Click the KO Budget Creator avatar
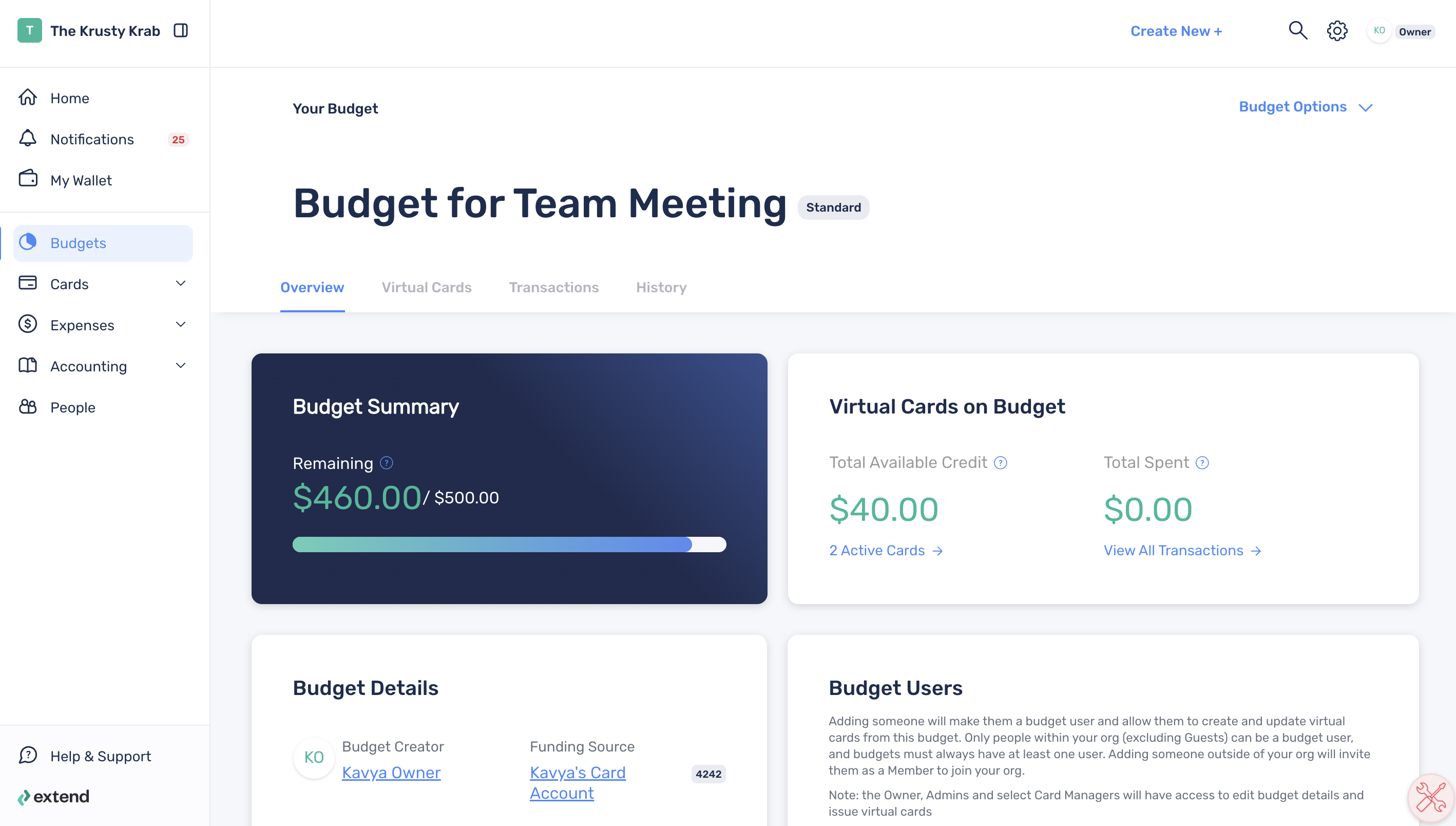Viewport: 1456px width, 826px height. (314, 757)
